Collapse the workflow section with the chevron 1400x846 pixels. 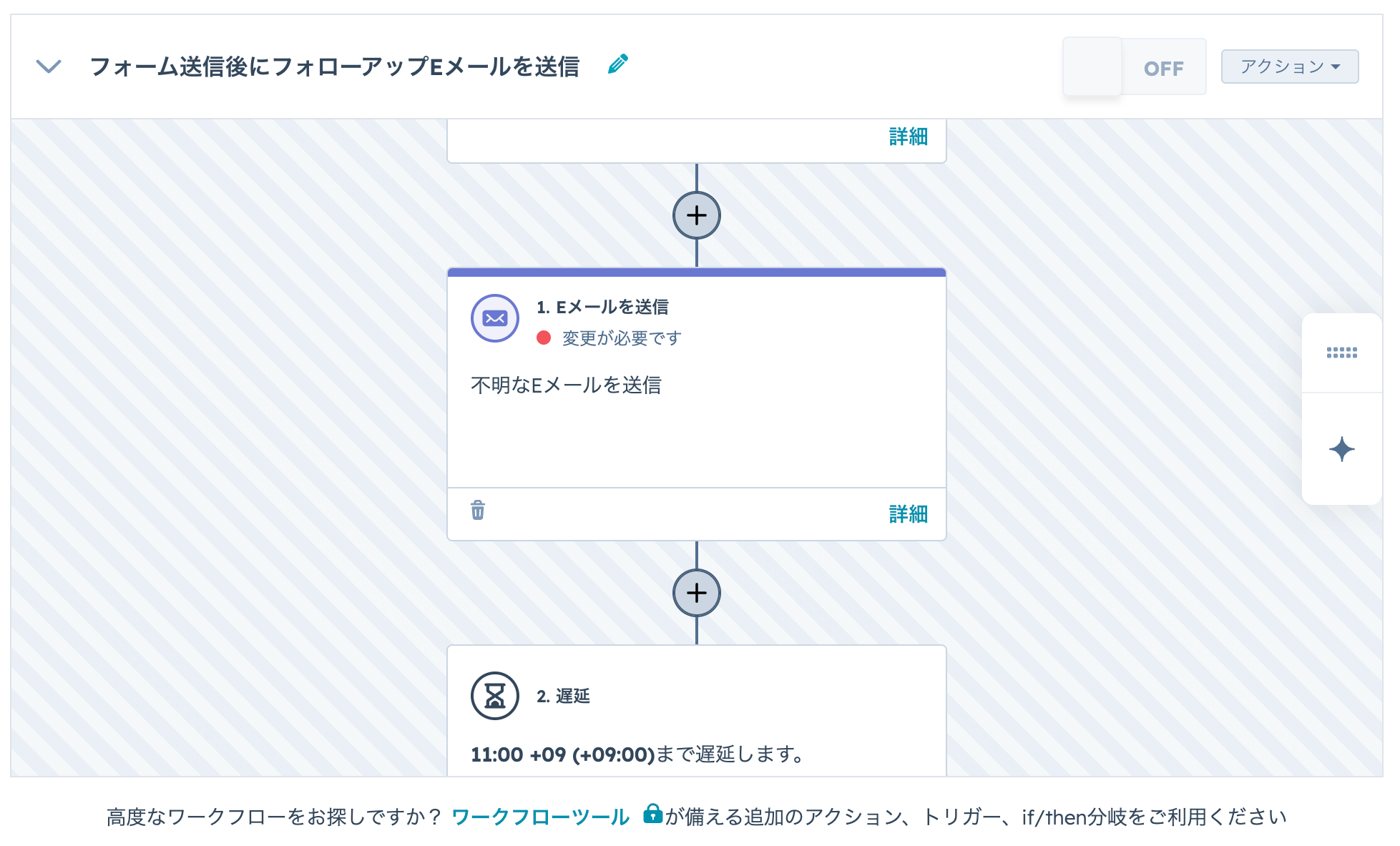[49, 67]
